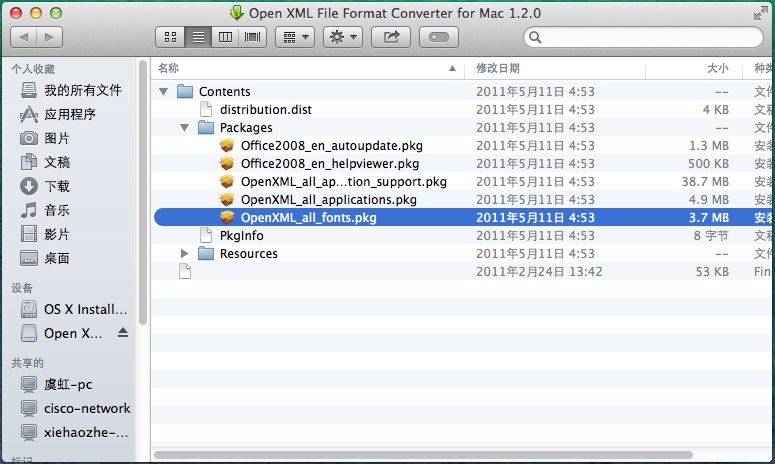Open 应用程序 in sidebar
Screen dimensions: 775x464
click(58, 114)
